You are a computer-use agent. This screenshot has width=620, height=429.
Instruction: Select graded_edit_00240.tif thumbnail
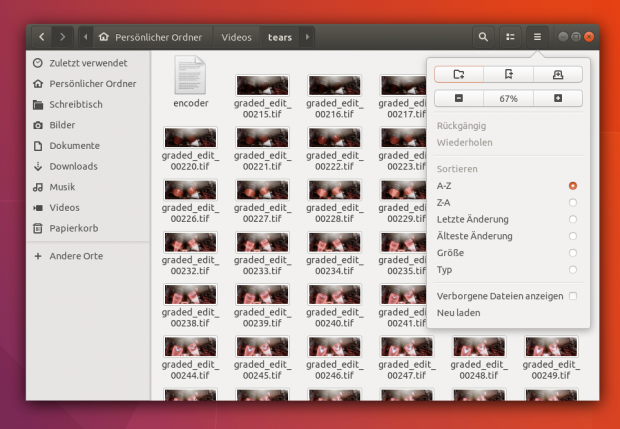pos(335,295)
